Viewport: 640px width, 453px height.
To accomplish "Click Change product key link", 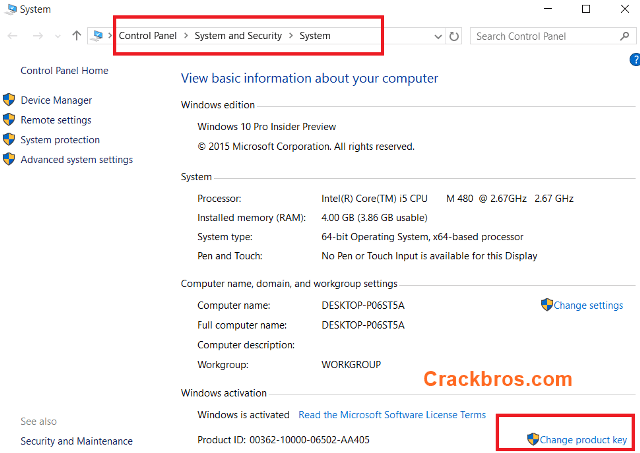I will click(583, 440).
